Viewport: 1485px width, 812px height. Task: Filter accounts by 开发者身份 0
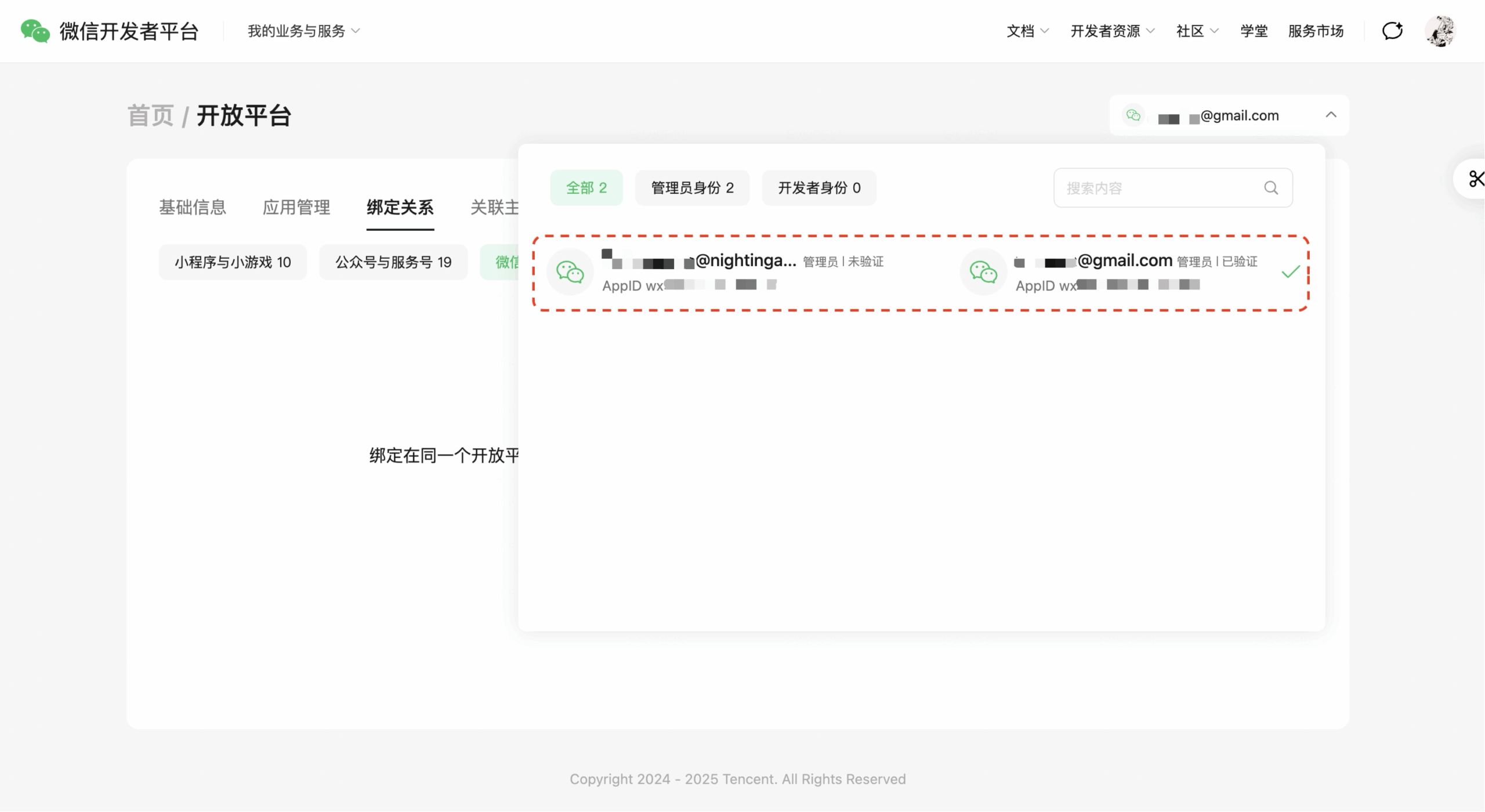click(x=818, y=188)
